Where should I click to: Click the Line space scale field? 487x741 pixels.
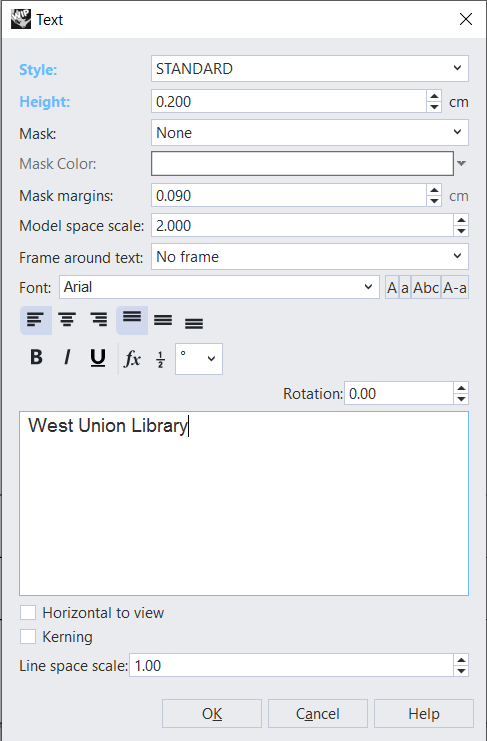point(291,665)
